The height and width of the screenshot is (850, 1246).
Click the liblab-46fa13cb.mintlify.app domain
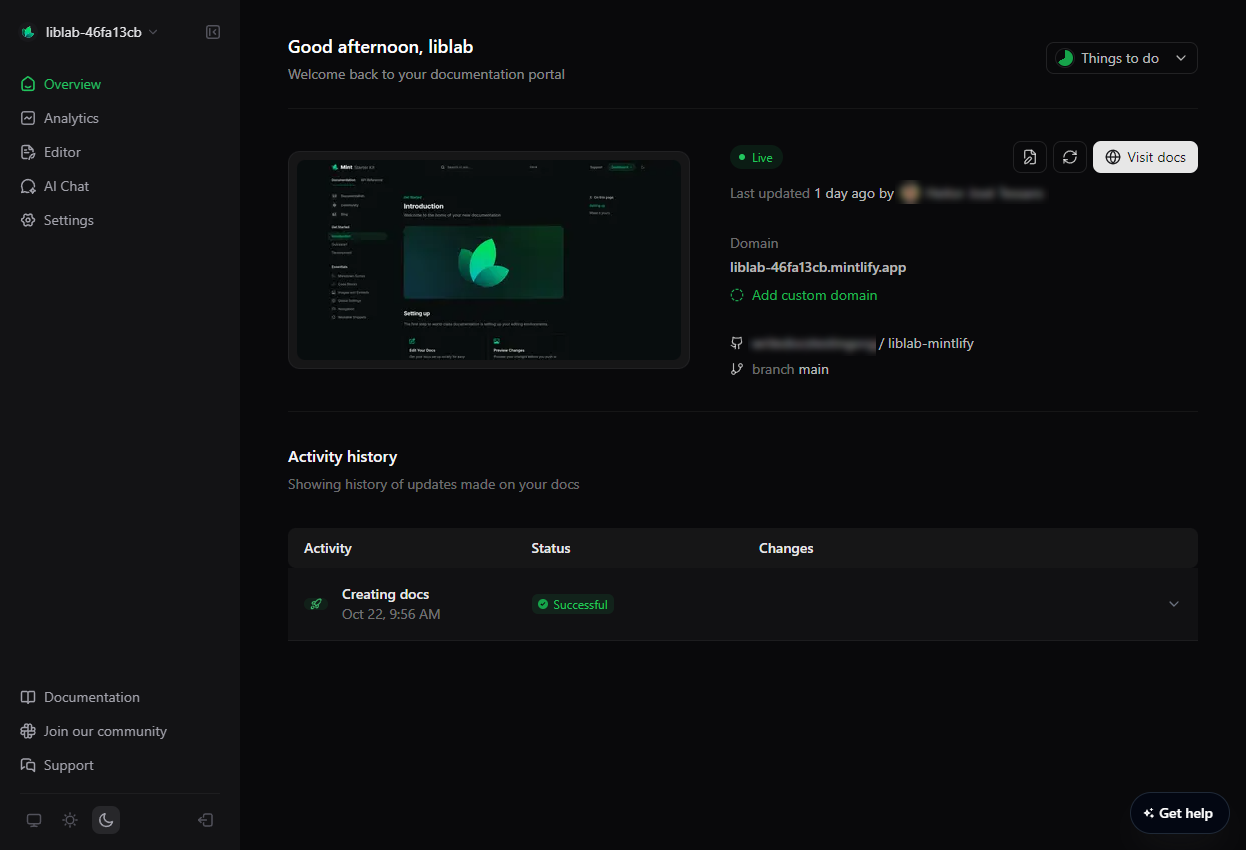pyautogui.click(x=818, y=267)
